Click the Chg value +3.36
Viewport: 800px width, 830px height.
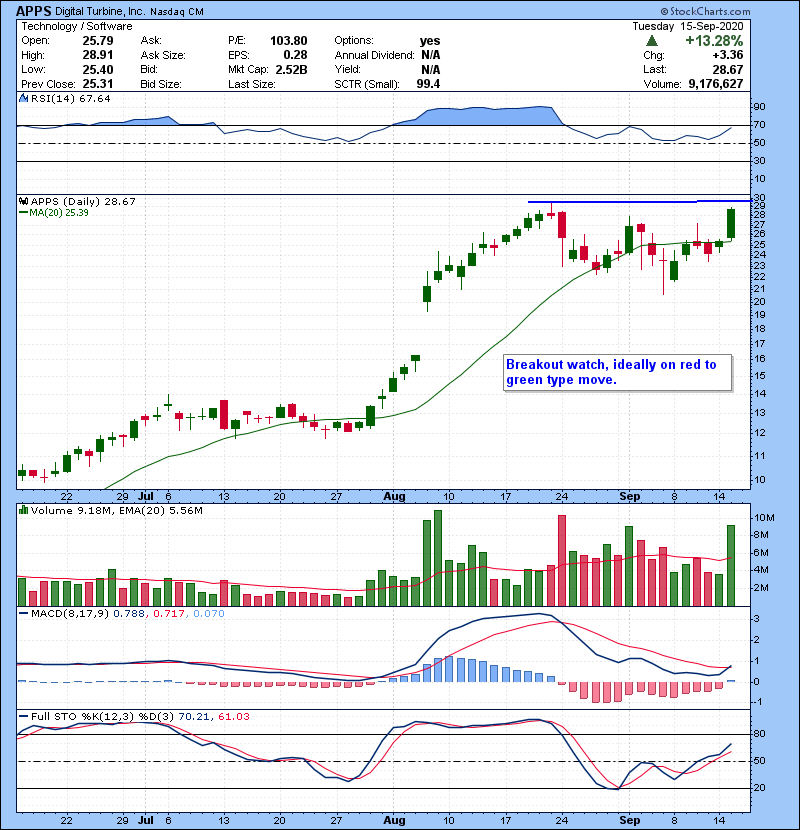pyautogui.click(x=727, y=55)
